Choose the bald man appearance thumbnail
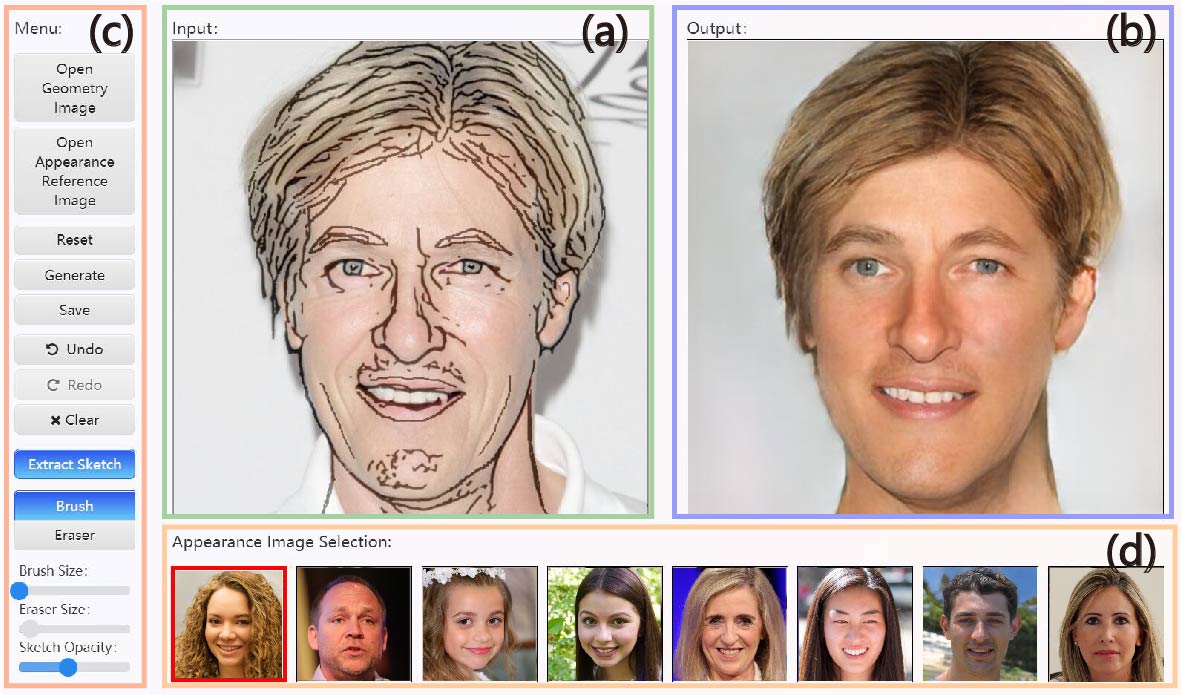This screenshot has width=1182, height=695. coord(354,624)
